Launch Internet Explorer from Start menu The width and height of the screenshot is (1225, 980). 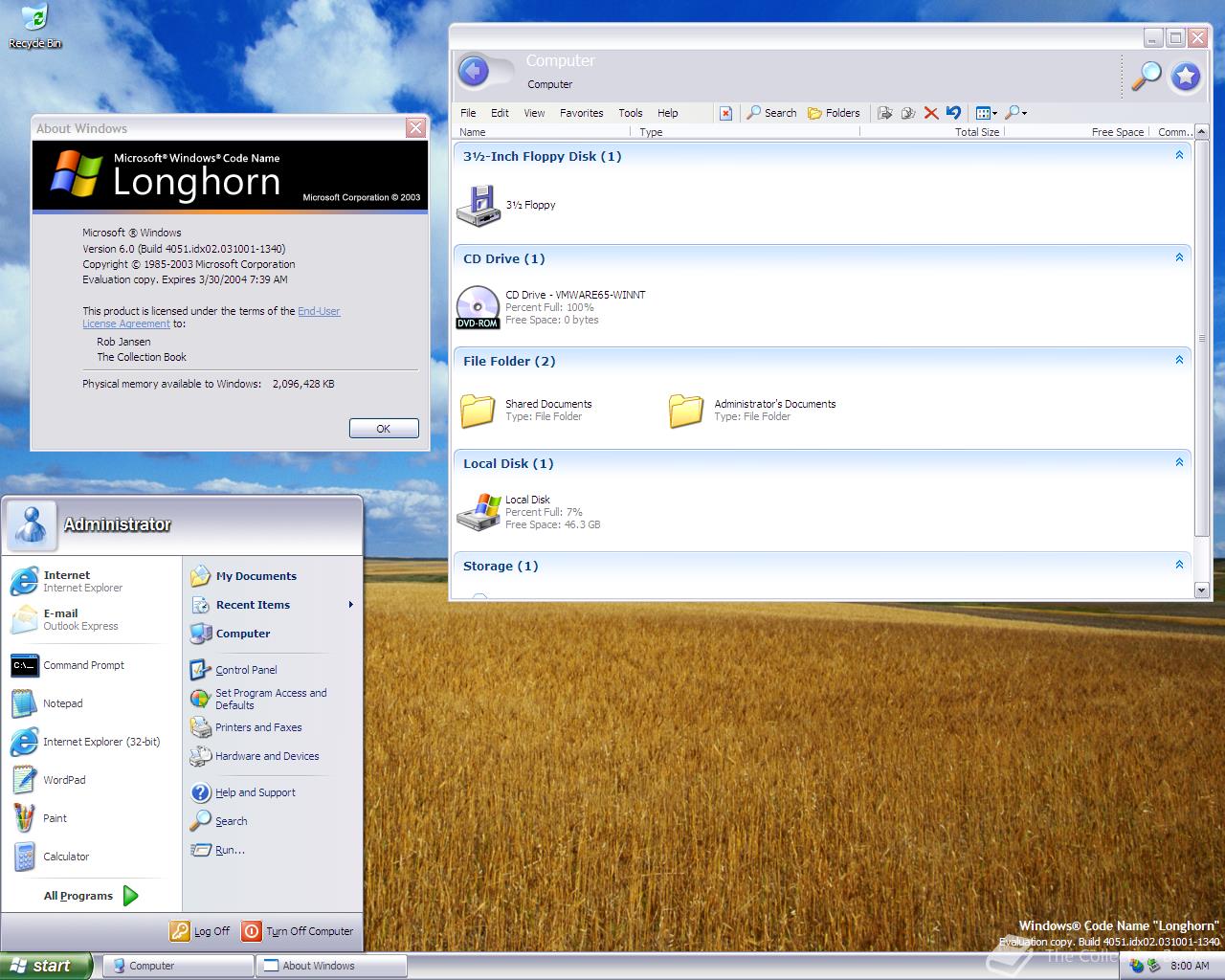pyautogui.click(x=93, y=581)
